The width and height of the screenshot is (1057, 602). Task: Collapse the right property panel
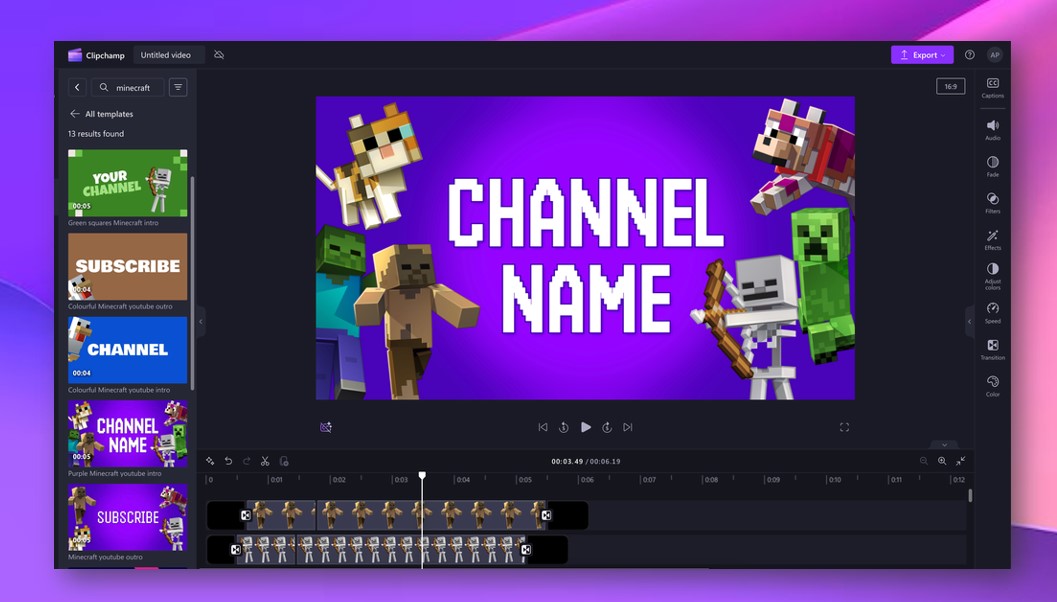[x=969, y=322]
